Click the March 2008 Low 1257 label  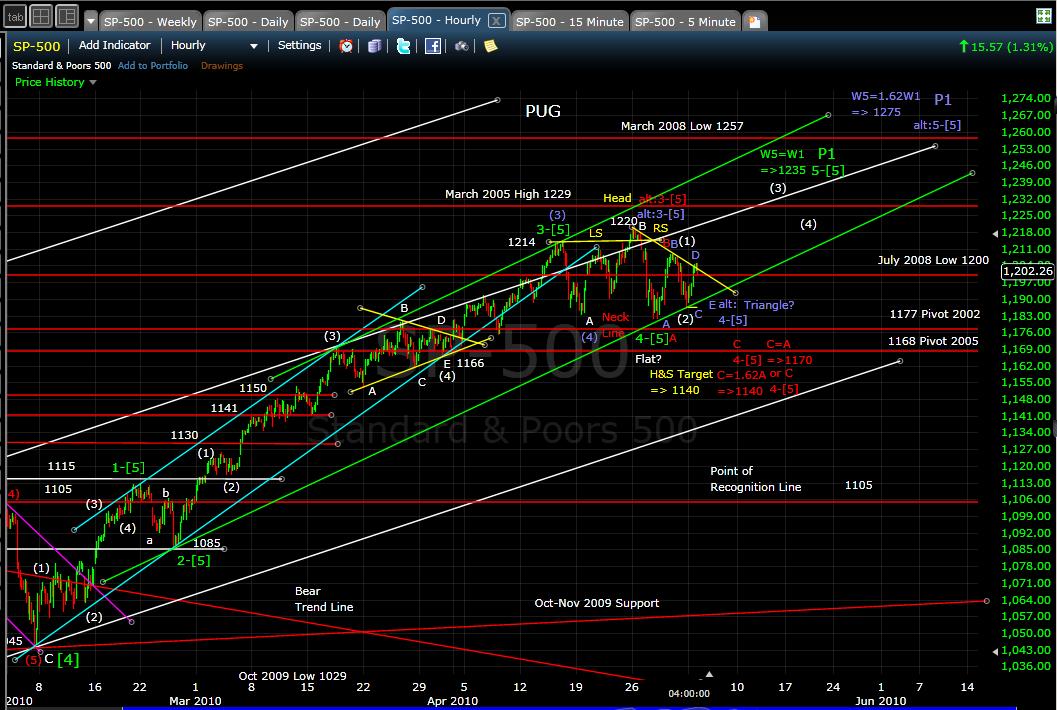pos(682,126)
